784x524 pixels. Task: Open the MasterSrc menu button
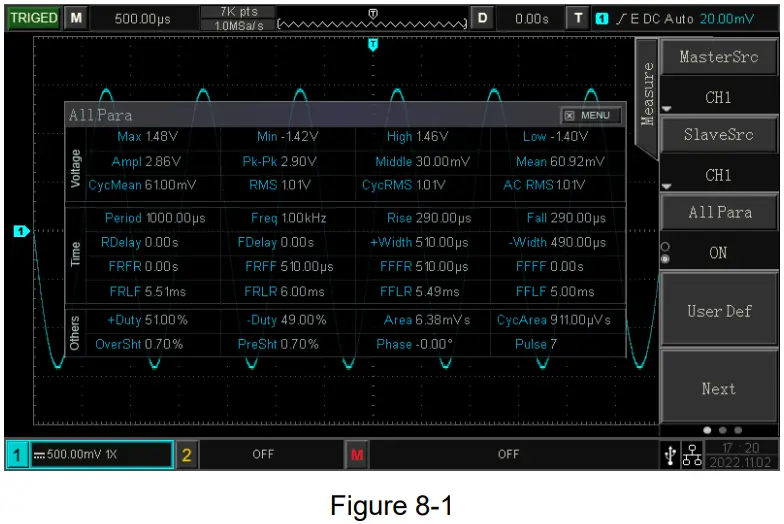[x=718, y=56]
